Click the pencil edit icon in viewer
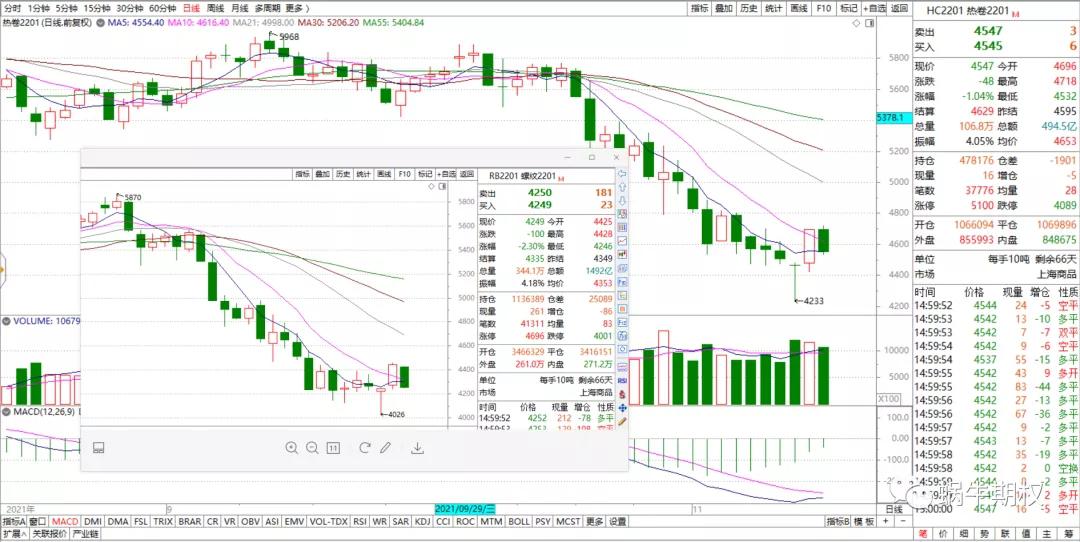1080x542 pixels. coord(385,448)
